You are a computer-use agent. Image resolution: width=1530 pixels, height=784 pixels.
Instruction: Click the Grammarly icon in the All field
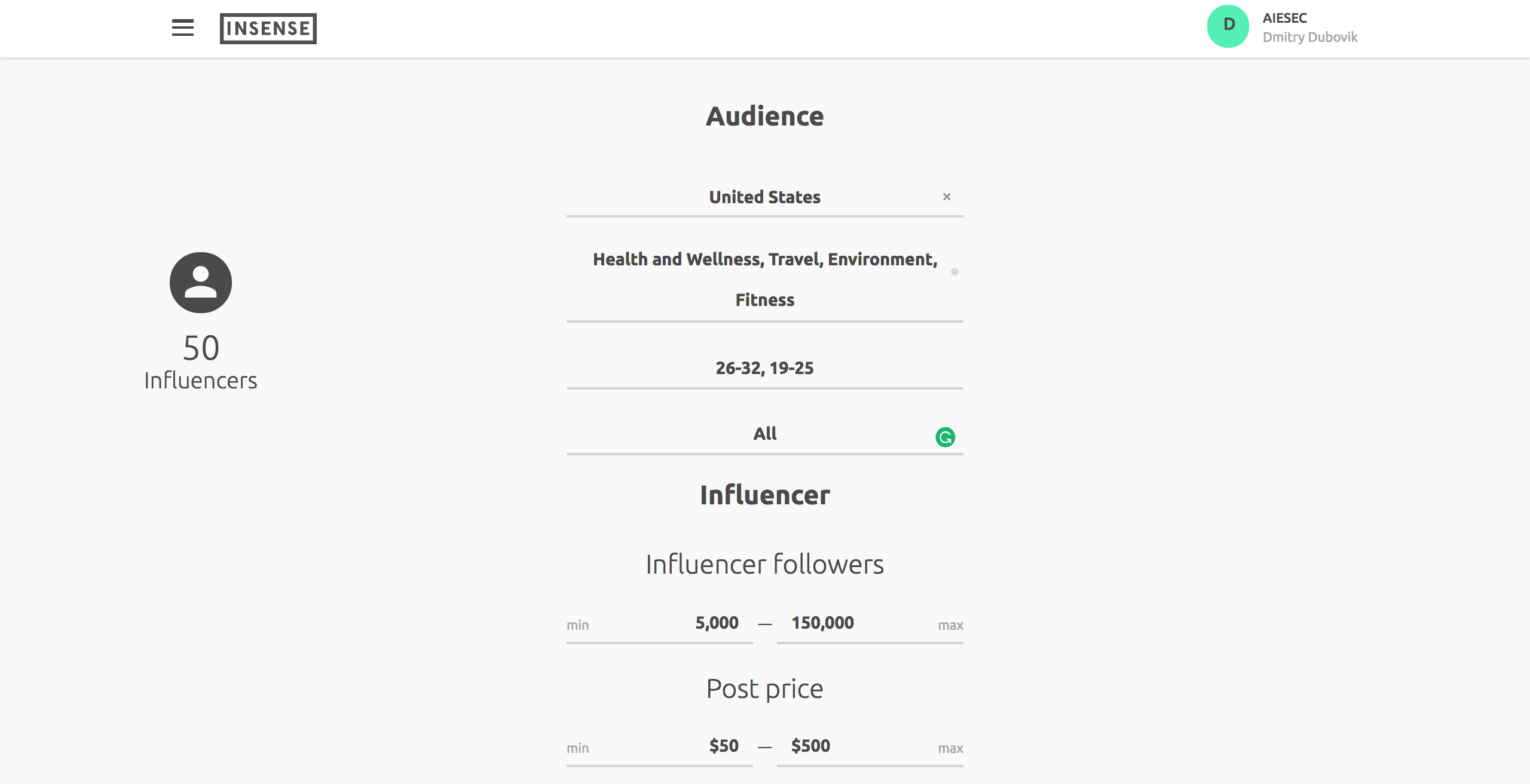pos(945,437)
